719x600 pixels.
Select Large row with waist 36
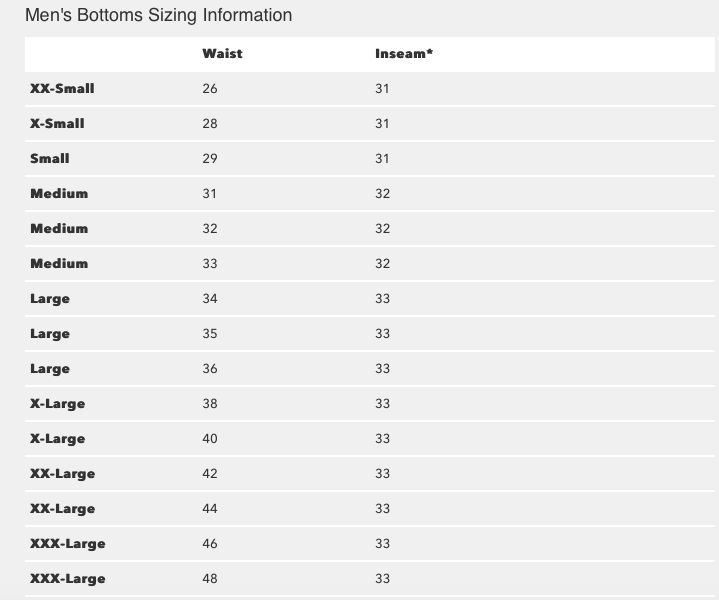pos(370,369)
